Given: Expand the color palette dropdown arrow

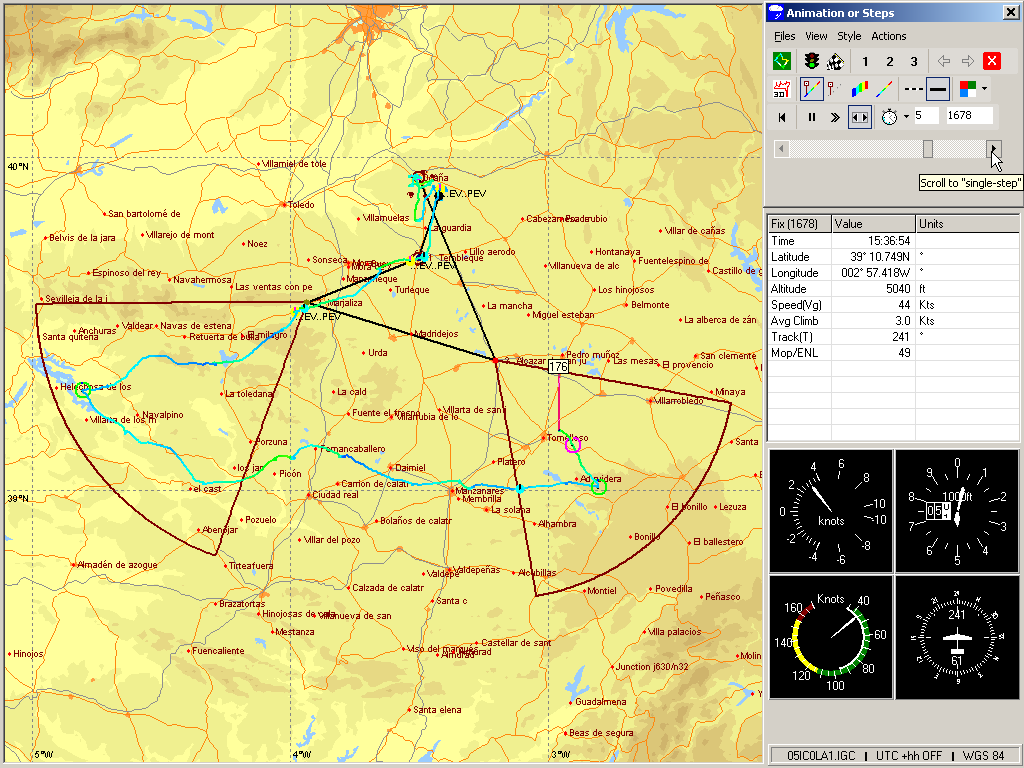Looking at the screenshot, I should 984,89.
